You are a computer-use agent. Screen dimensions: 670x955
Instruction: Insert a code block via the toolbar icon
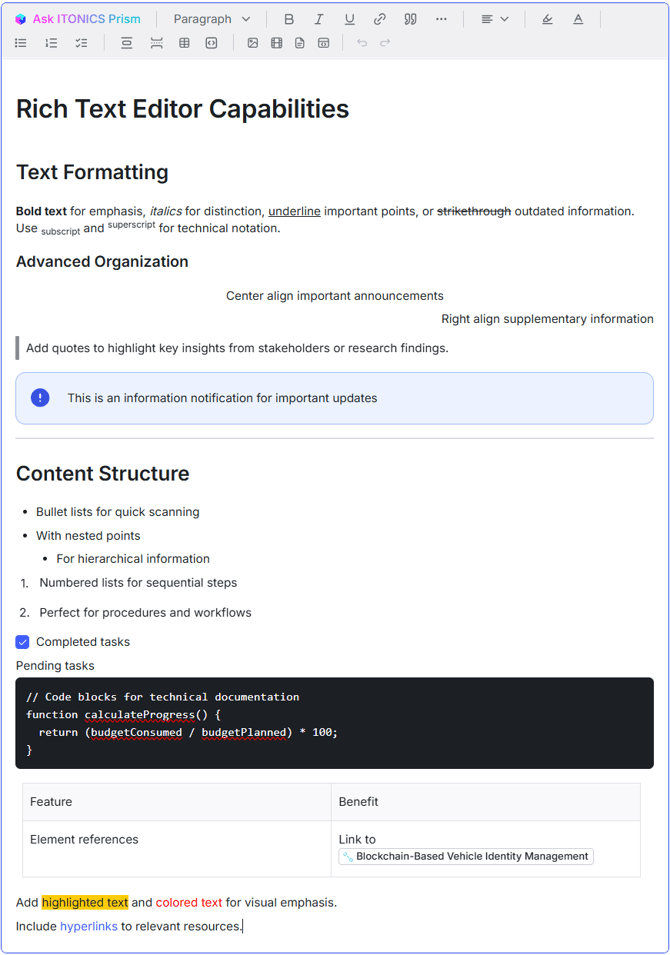pos(211,43)
